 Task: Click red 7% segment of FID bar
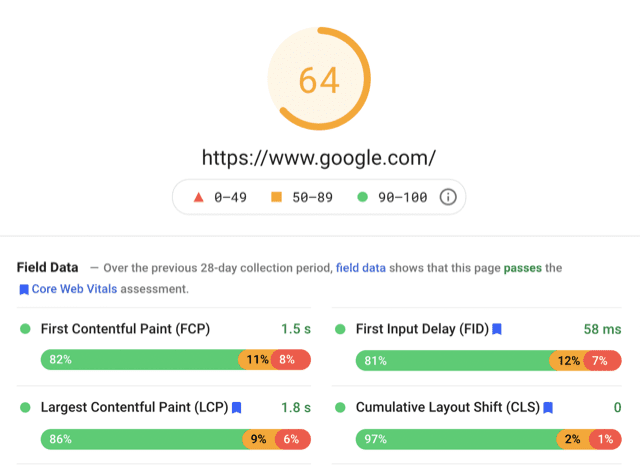coord(600,360)
